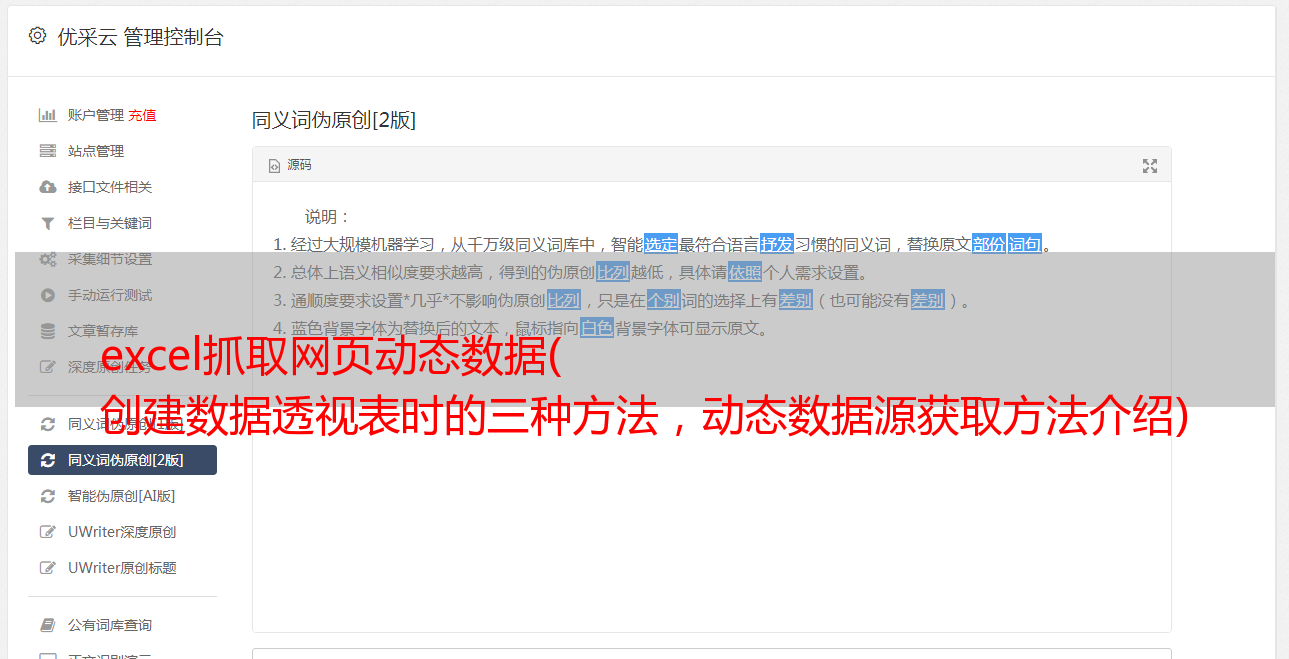
Task: Click the filter icon beside 栏目与关键词
Action: click(47, 223)
